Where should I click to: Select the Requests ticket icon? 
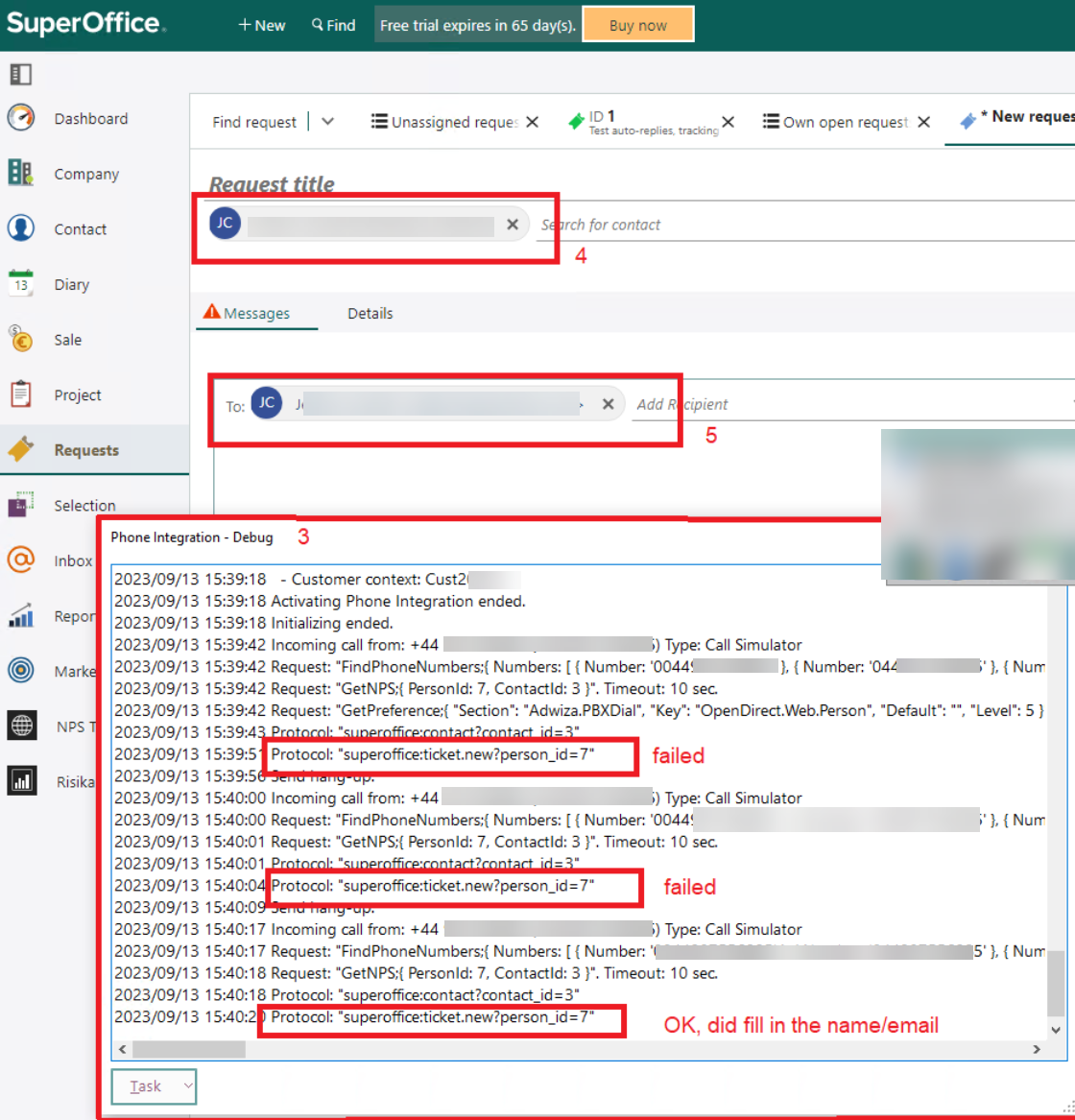coord(21,450)
